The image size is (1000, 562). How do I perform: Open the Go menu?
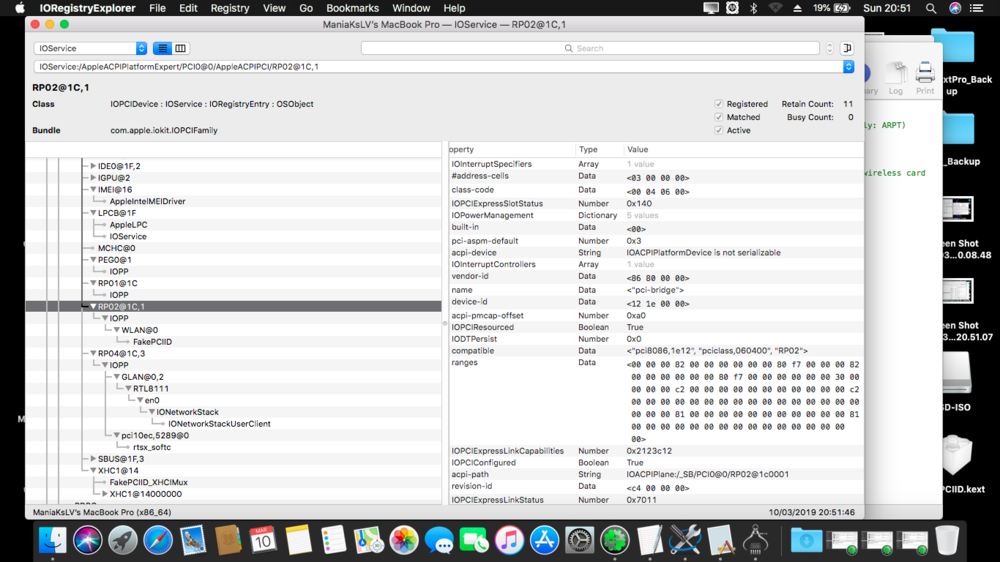[x=306, y=8]
